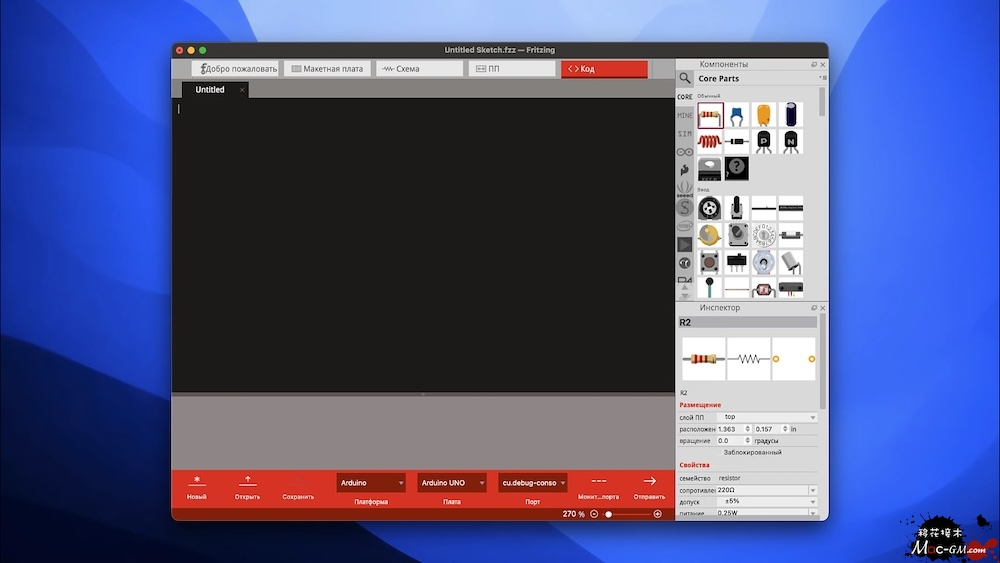Expand the Arduino UNO board dropdown

[x=452, y=483]
